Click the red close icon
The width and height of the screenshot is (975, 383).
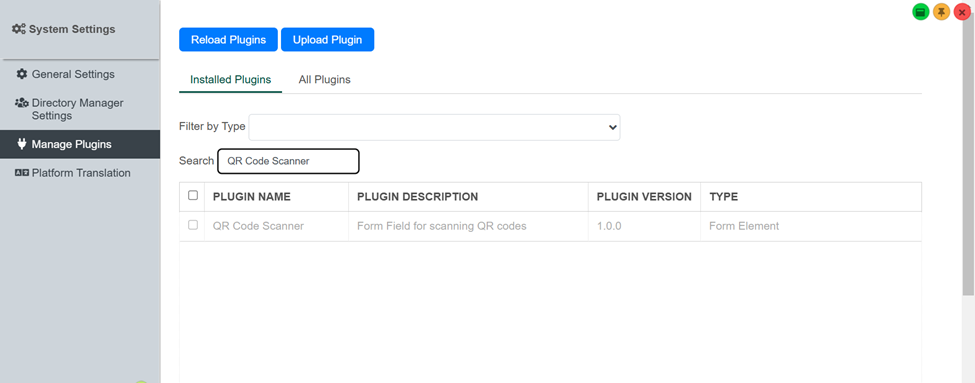pos(962,12)
